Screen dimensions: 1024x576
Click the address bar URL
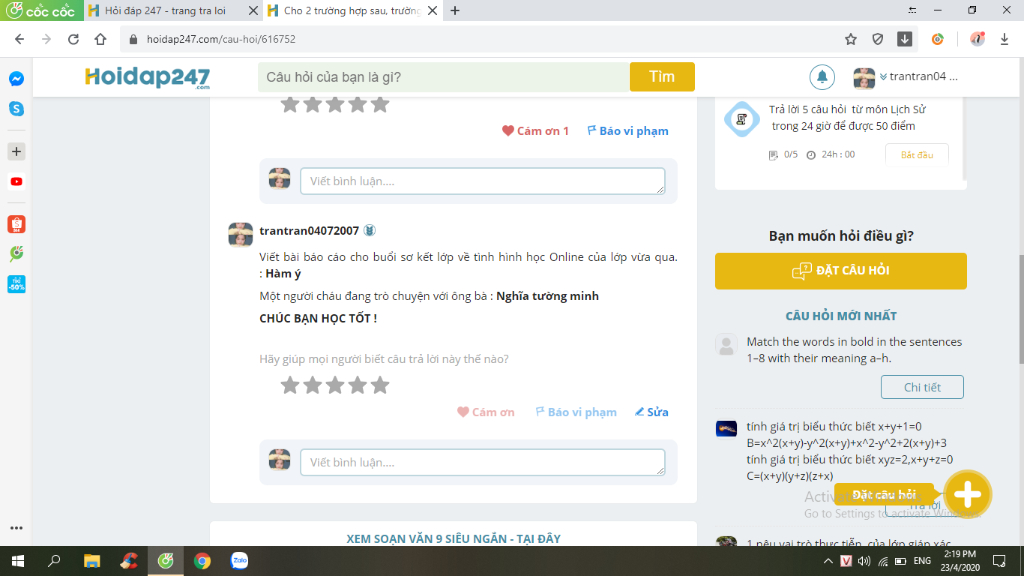pos(221,39)
